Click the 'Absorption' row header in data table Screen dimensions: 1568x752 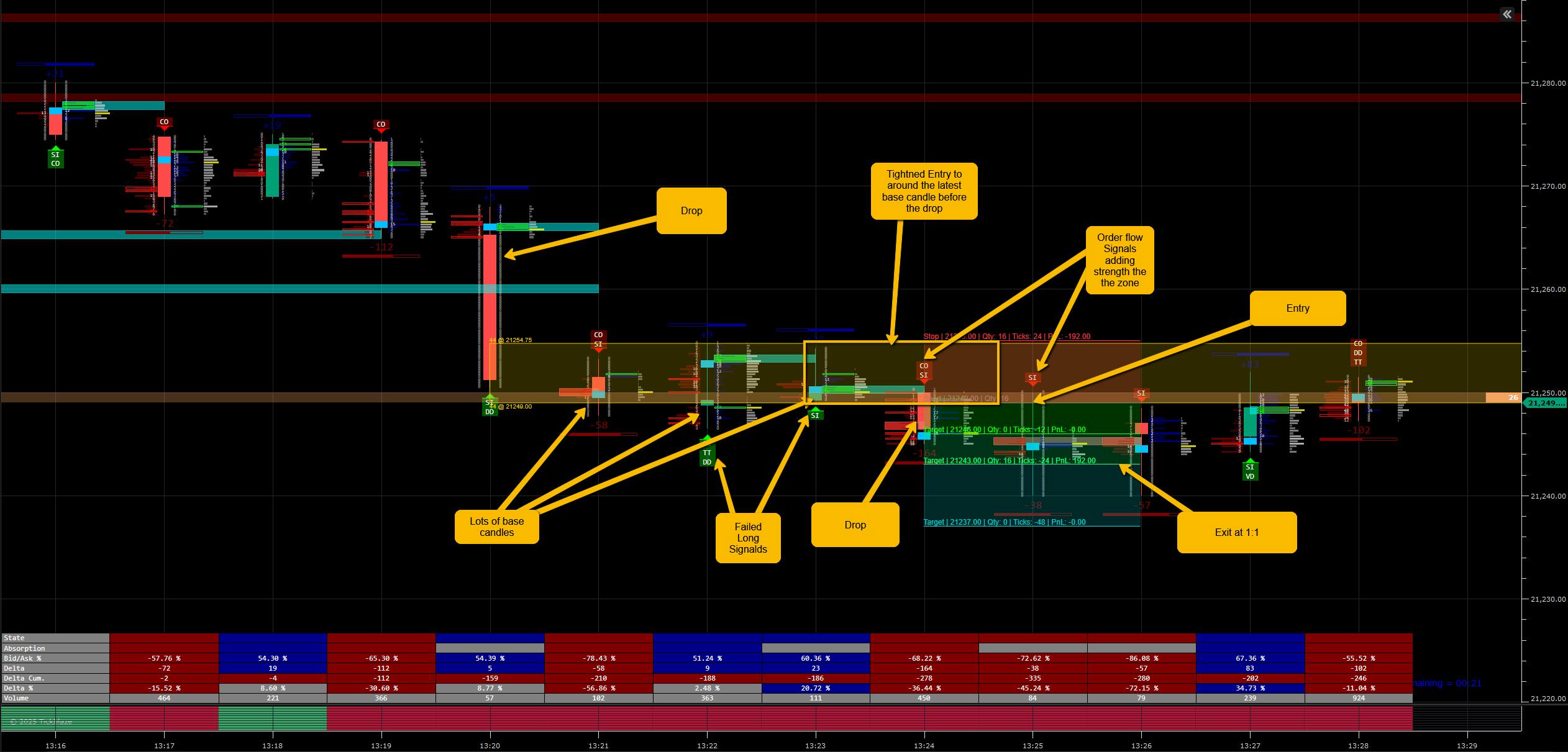coord(55,648)
